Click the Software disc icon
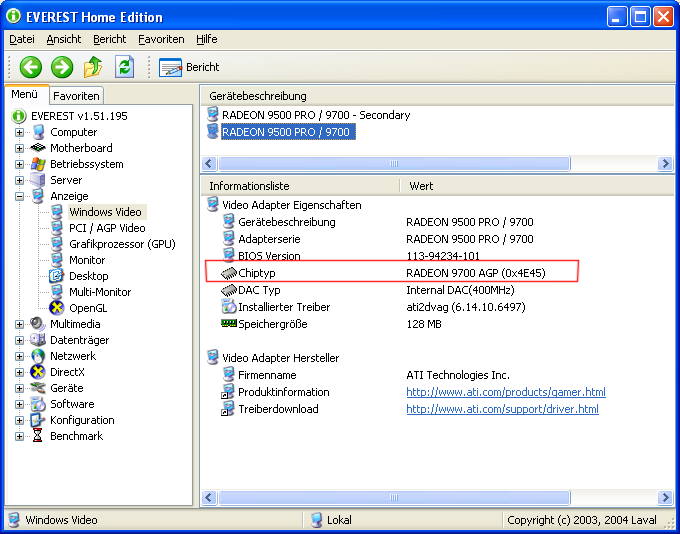The height and width of the screenshot is (534, 680). (x=38, y=404)
